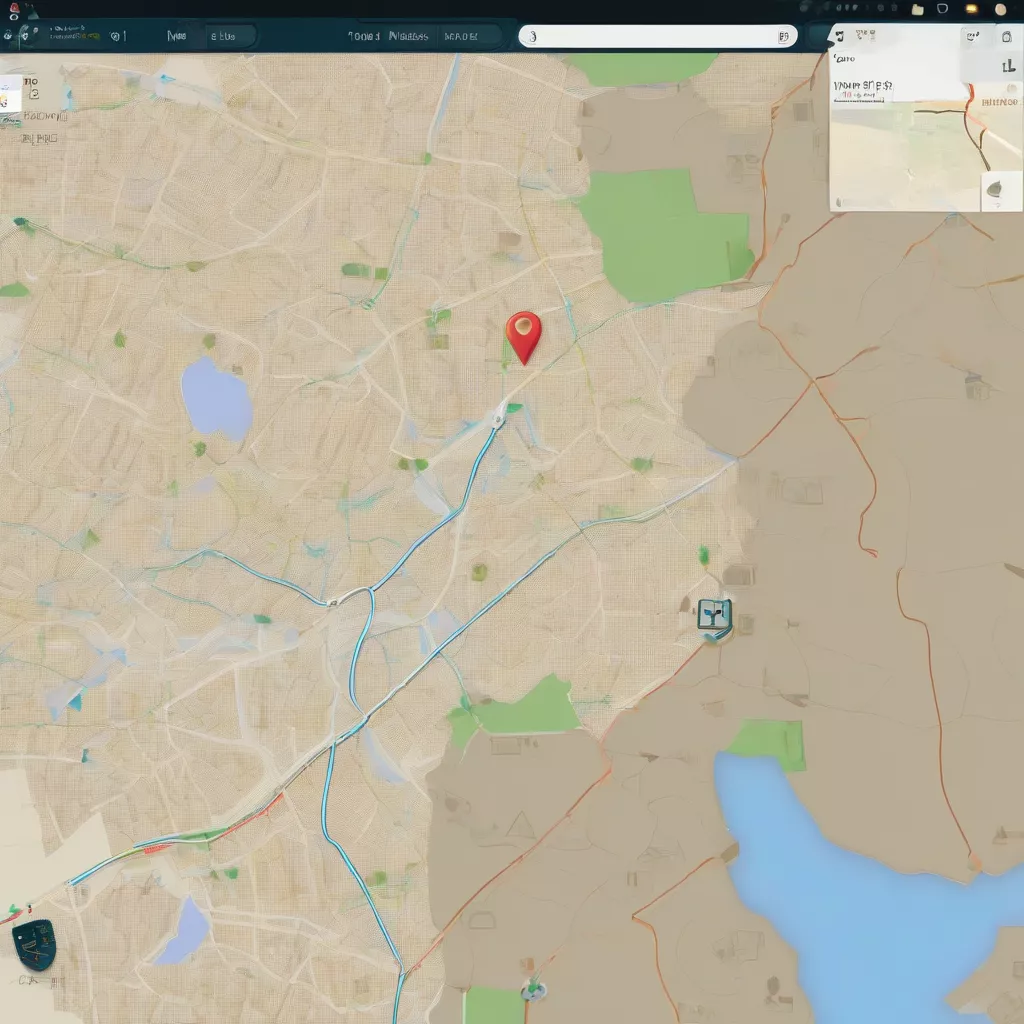This screenshot has width=1024, height=1024.
Task: Click the red icon in the top-left corner
Action: point(14,8)
